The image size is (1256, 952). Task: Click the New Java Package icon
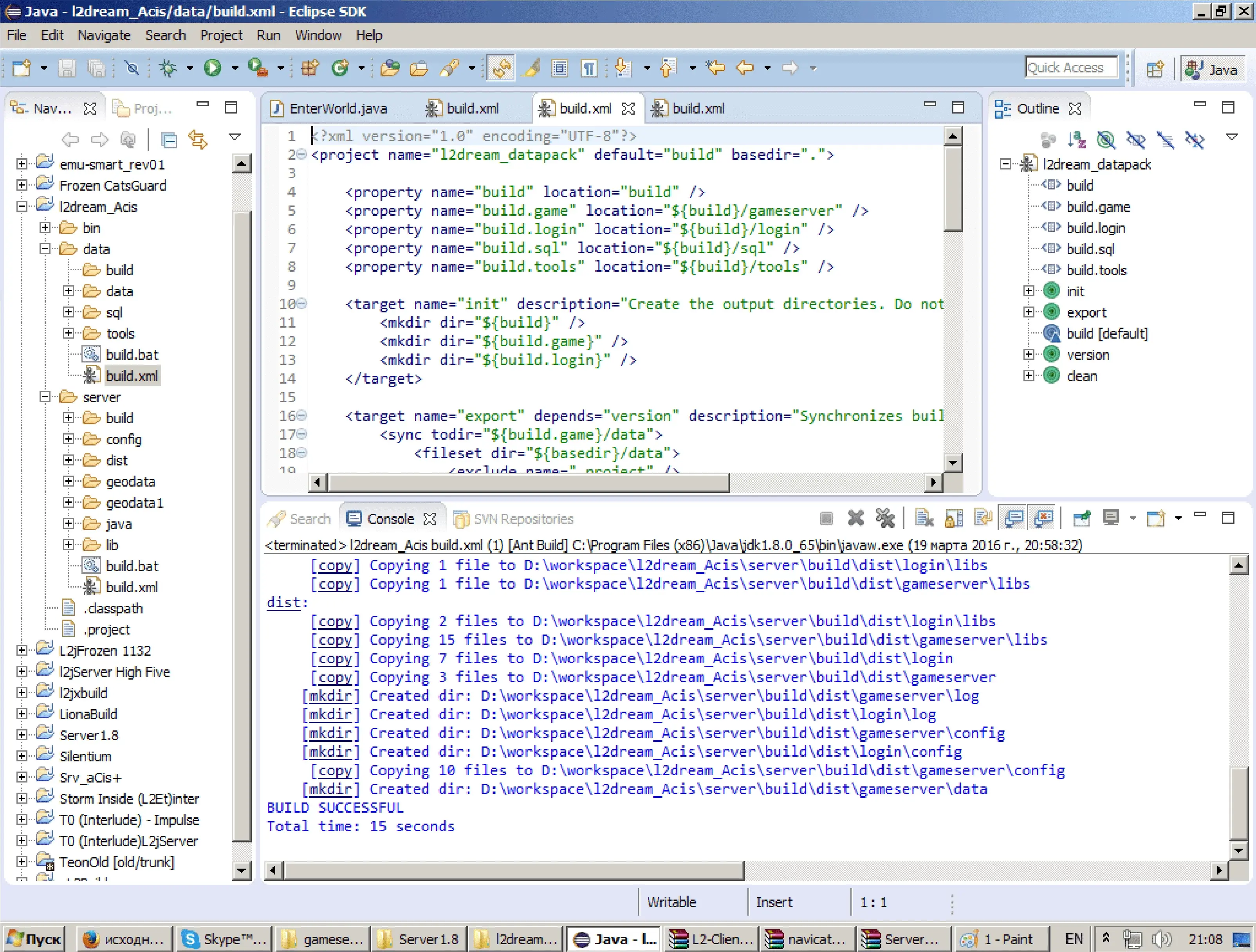tap(310, 68)
